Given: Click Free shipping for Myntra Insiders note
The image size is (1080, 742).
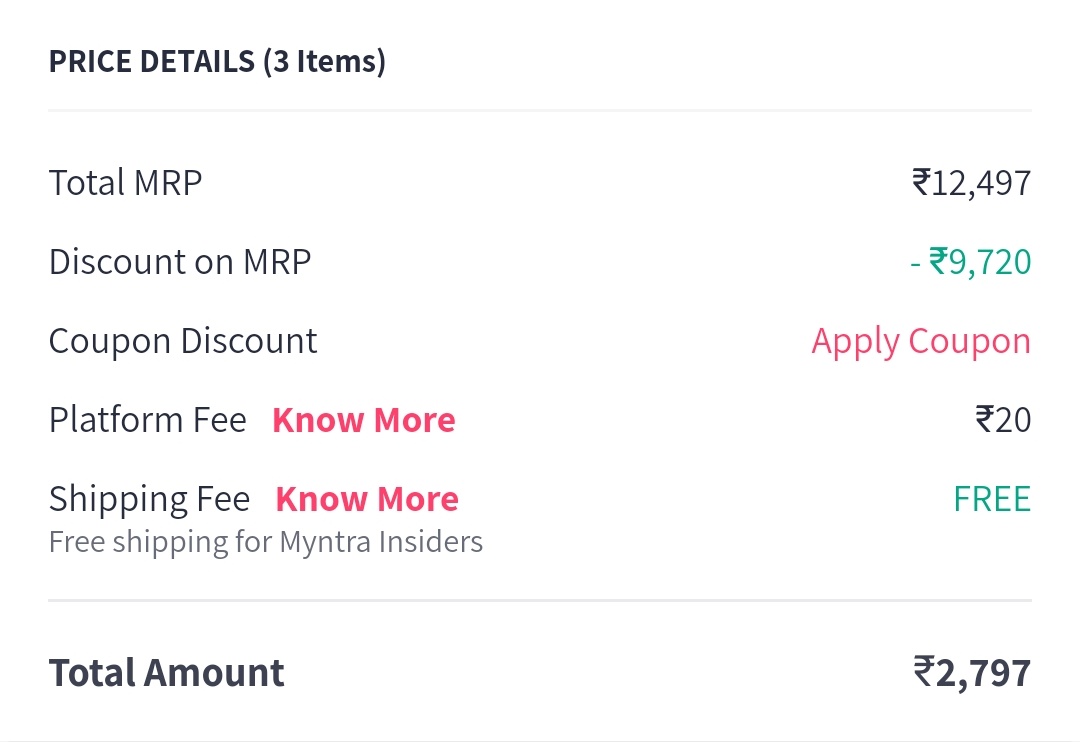Looking at the screenshot, I should tap(266, 542).
